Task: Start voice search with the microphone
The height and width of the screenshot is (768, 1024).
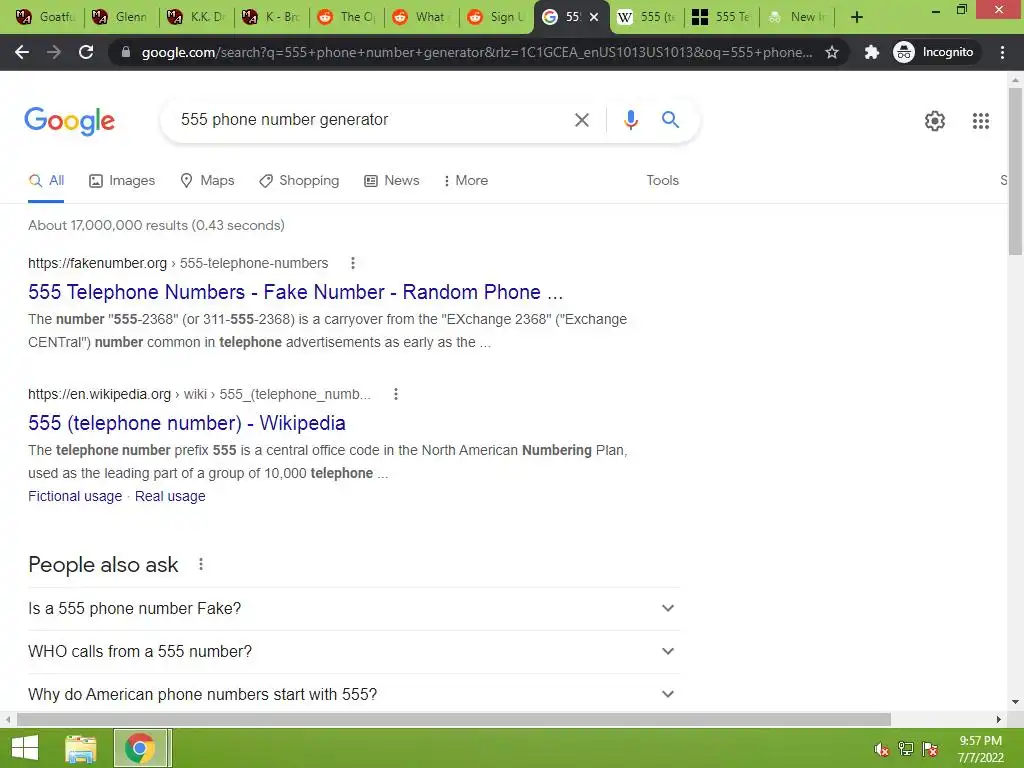Action: pyautogui.click(x=630, y=120)
